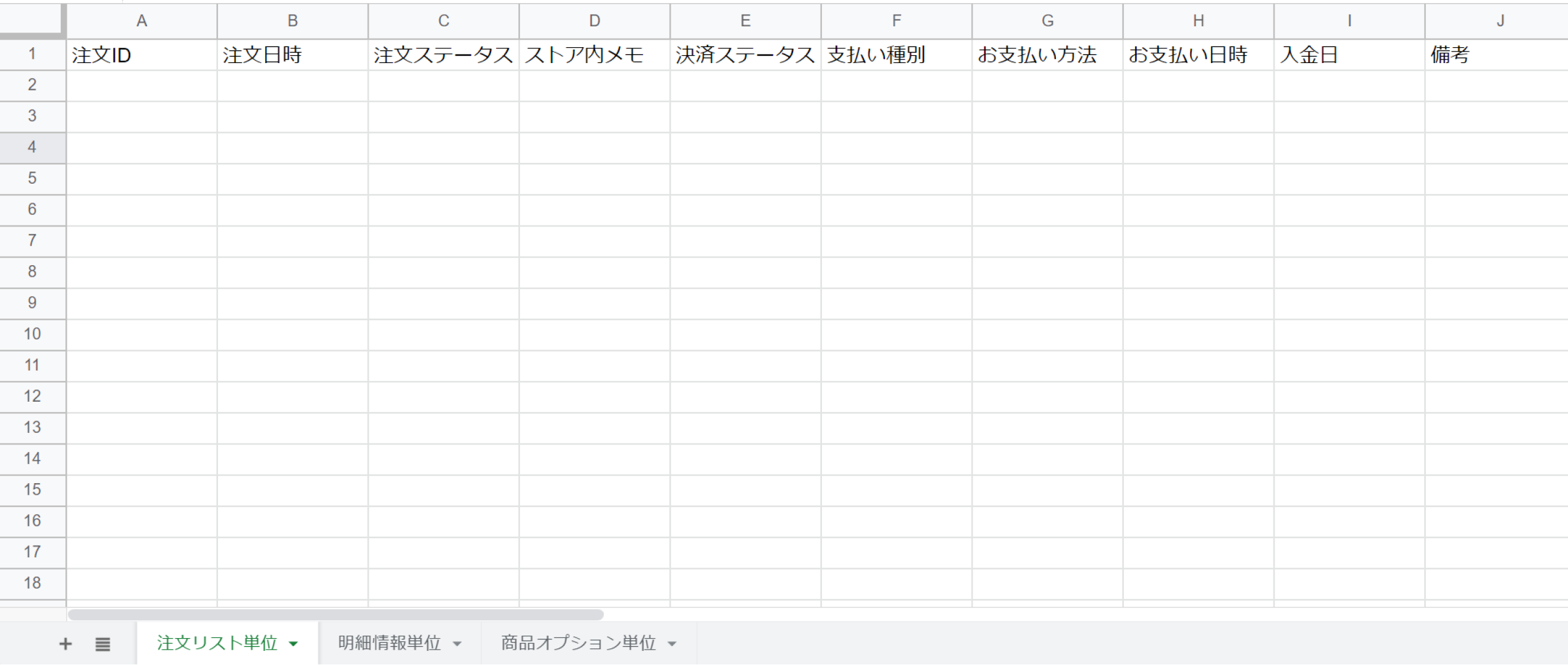Screen dimensions: 1568x665
Task: Click the 注文ID header cell
Action: tap(141, 55)
